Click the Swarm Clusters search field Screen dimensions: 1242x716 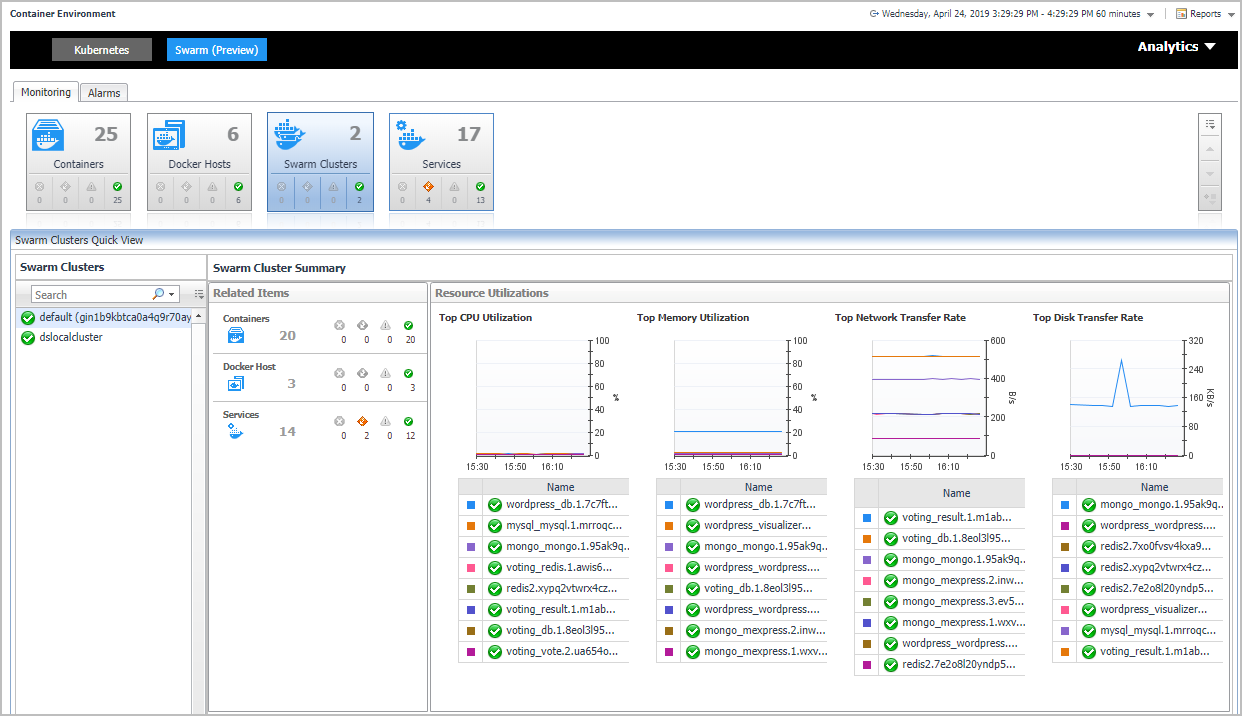pyautogui.click(x=90, y=295)
